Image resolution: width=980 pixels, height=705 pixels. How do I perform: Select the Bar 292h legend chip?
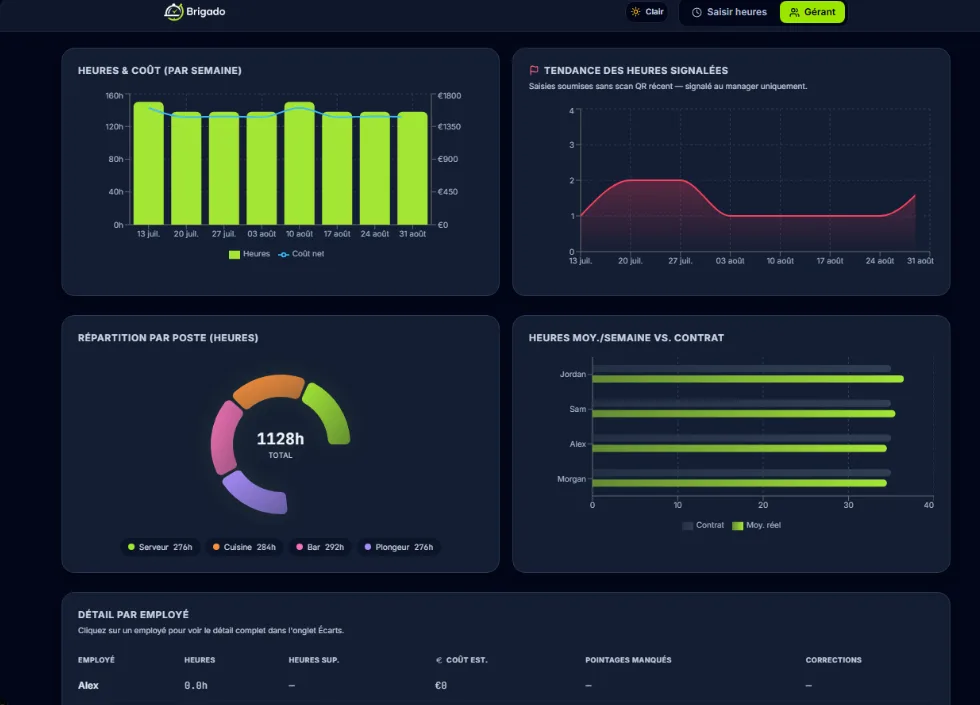tap(320, 547)
